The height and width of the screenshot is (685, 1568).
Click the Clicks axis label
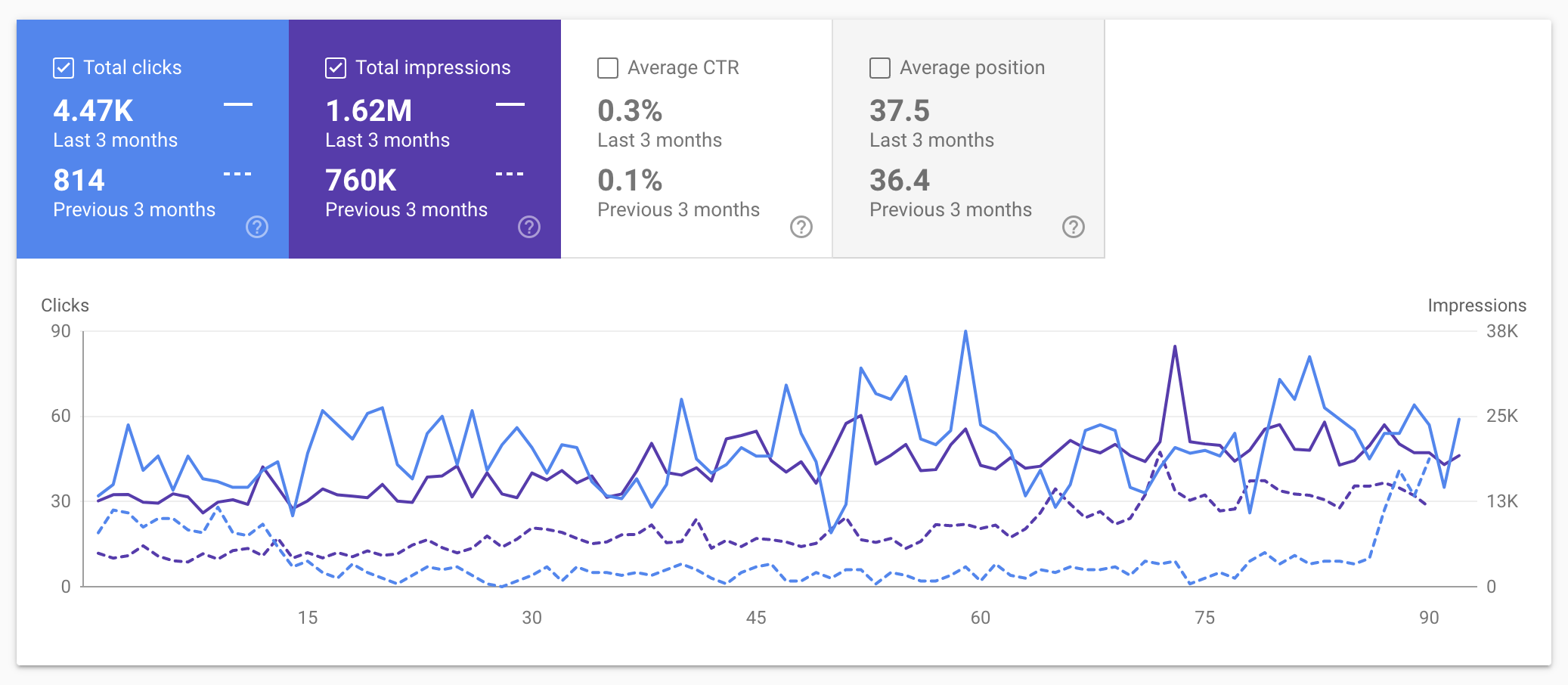click(65, 305)
